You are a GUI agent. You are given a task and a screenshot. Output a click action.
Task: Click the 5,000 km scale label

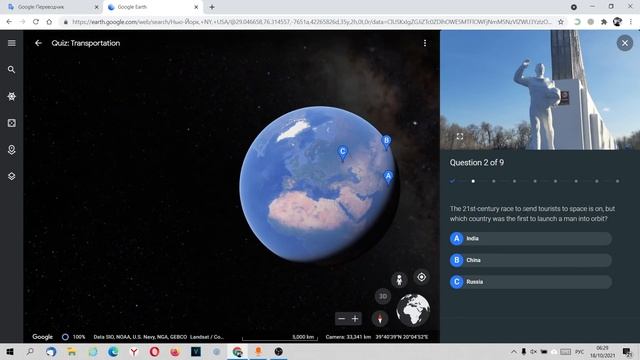[303, 337]
